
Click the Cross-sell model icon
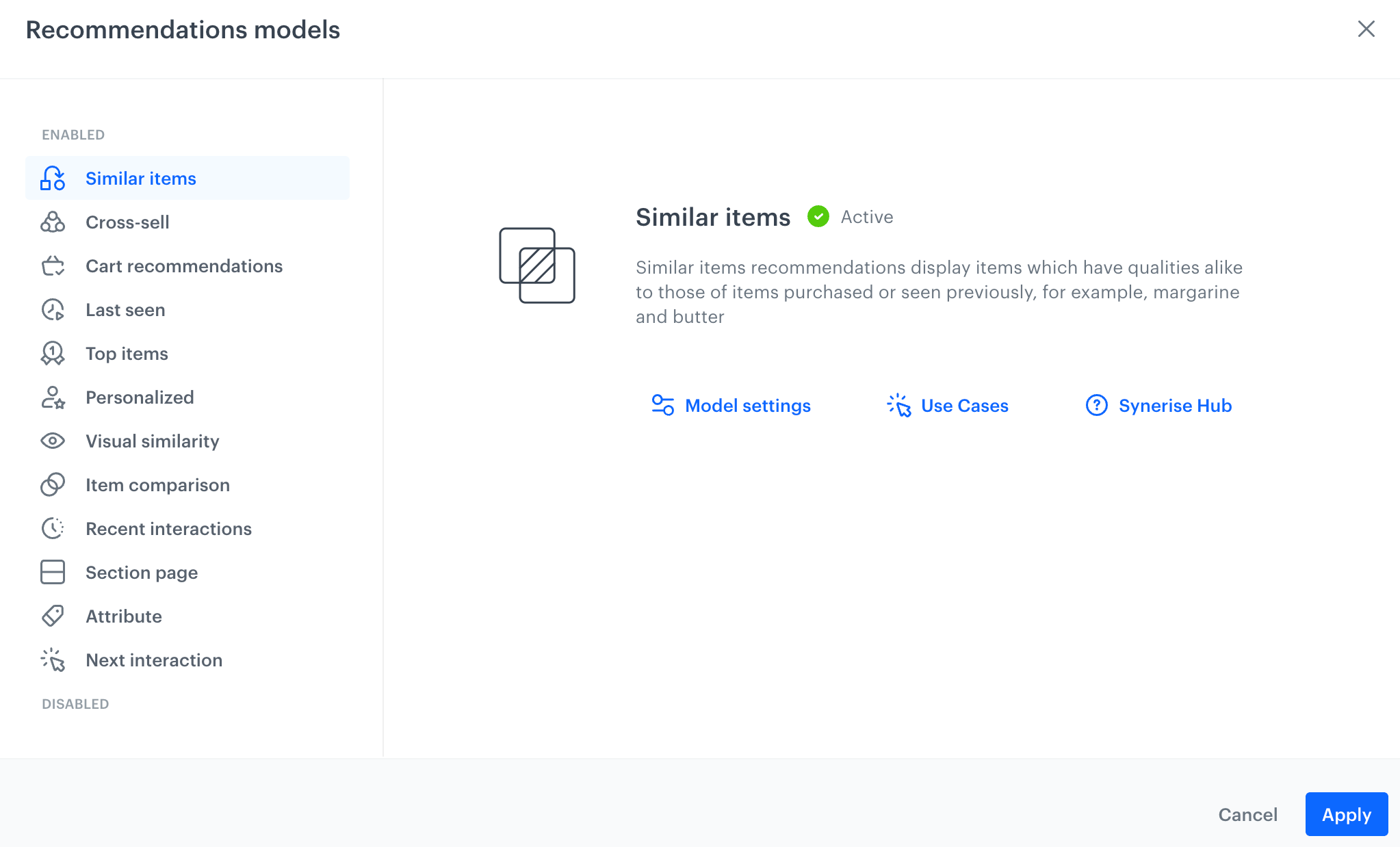tap(52, 222)
